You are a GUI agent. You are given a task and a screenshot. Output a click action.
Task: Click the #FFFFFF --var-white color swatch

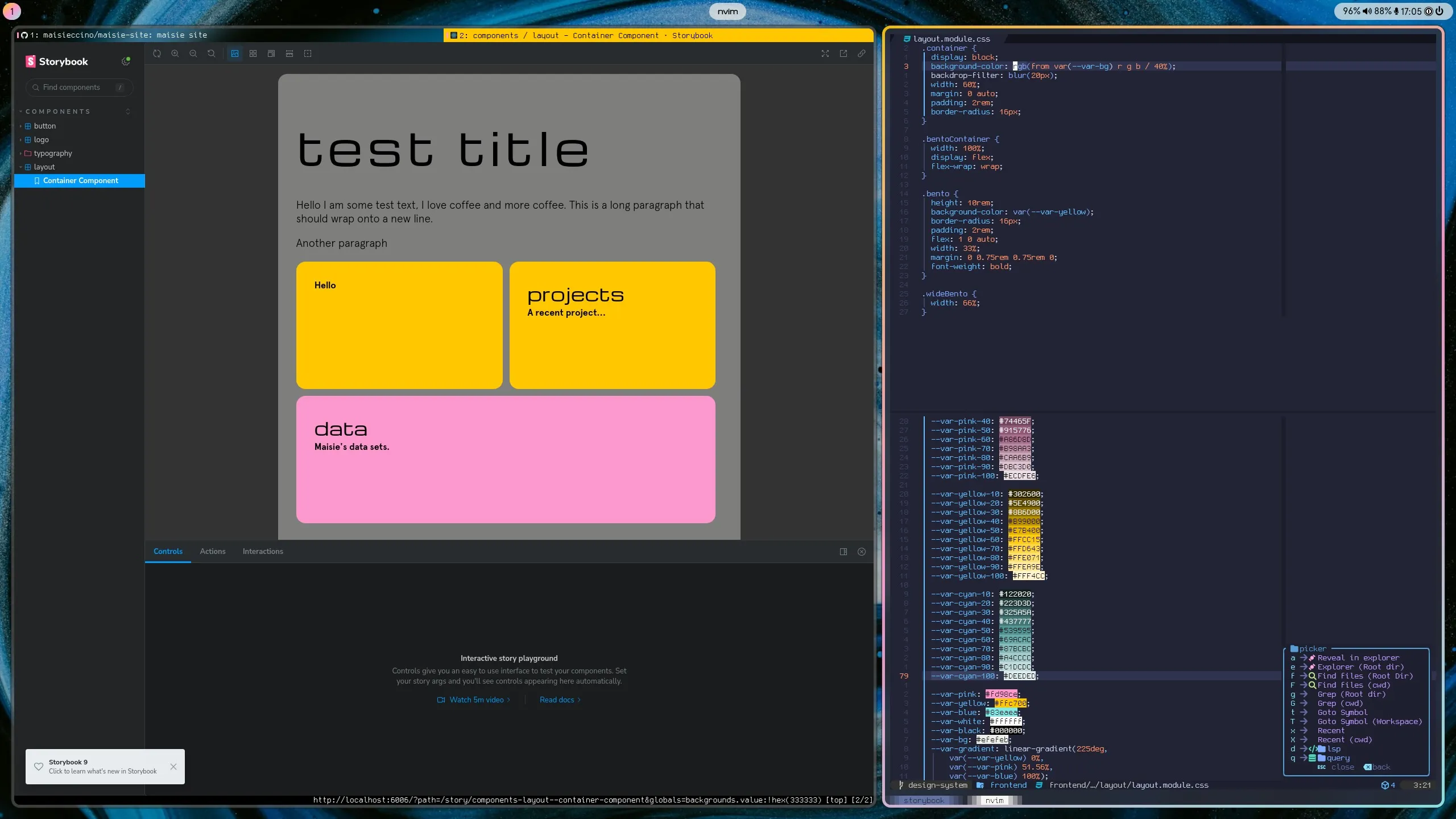click(x=1006, y=721)
